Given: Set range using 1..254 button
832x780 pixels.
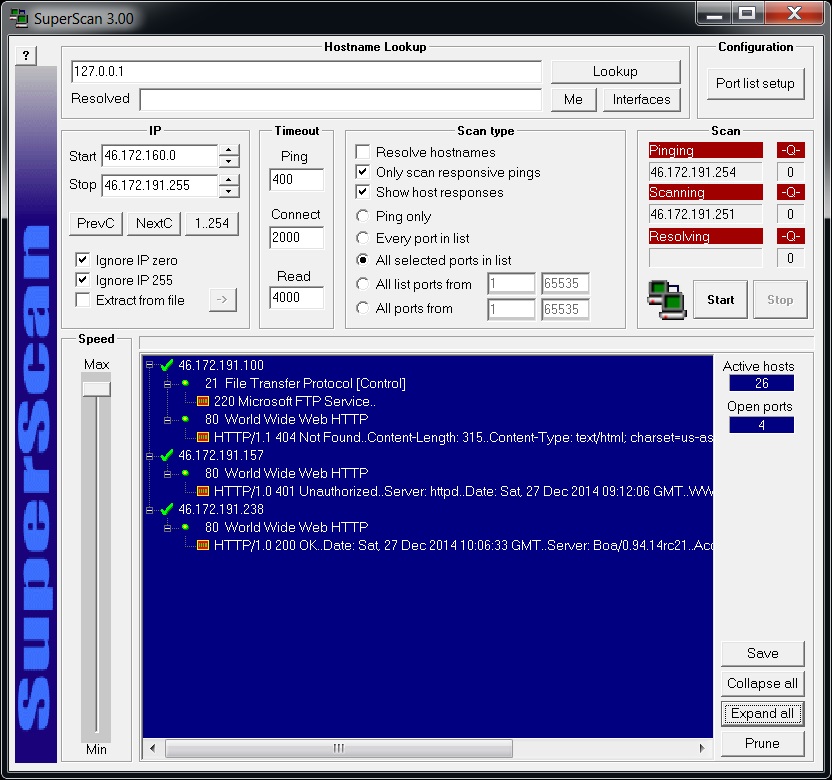Looking at the screenshot, I should (x=212, y=223).
